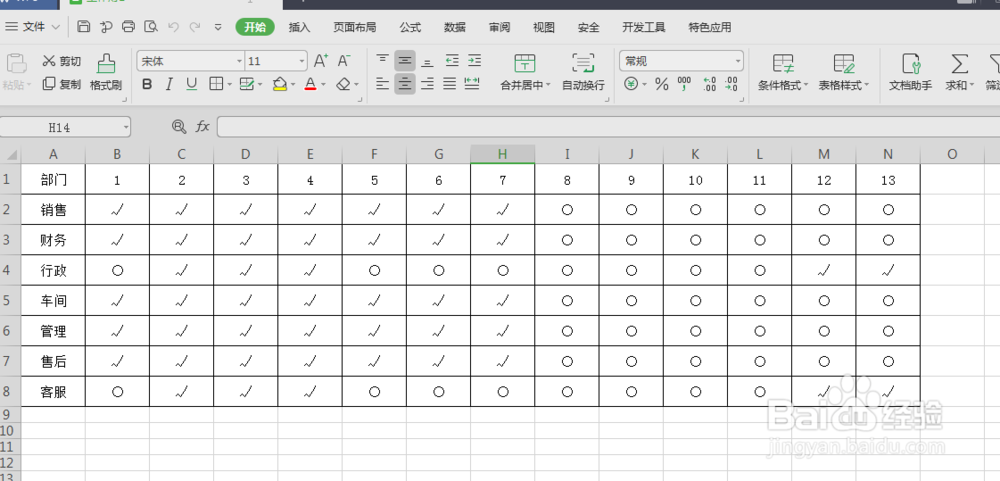Cut selection with 剪切
This screenshot has height=481, width=1000.
coord(62,61)
